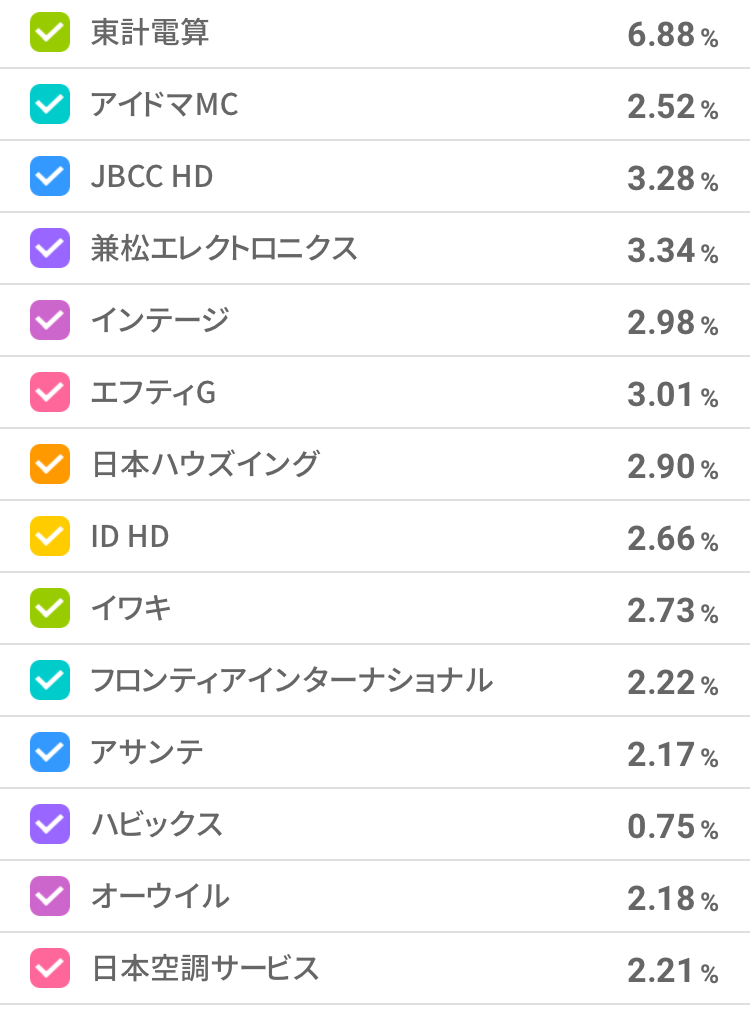The width and height of the screenshot is (750, 1010).
Task: Toggle 兼松エレクトロニクス purple checkbox
Action: 50,249
